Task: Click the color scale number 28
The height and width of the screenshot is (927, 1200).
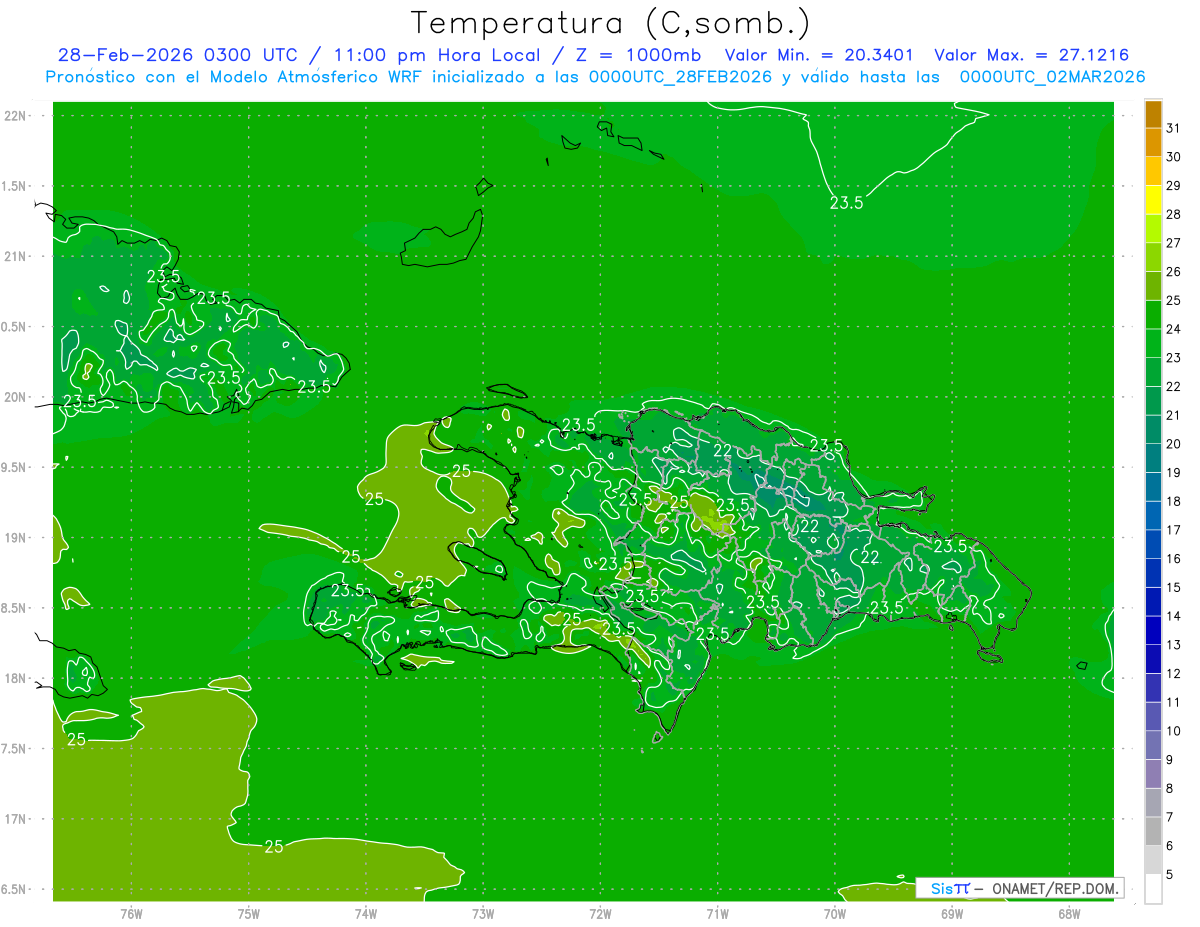Action: click(1173, 214)
